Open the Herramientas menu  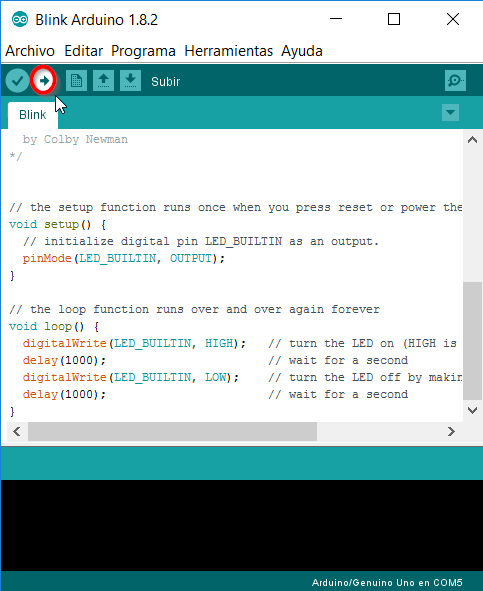(x=228, y=51)
